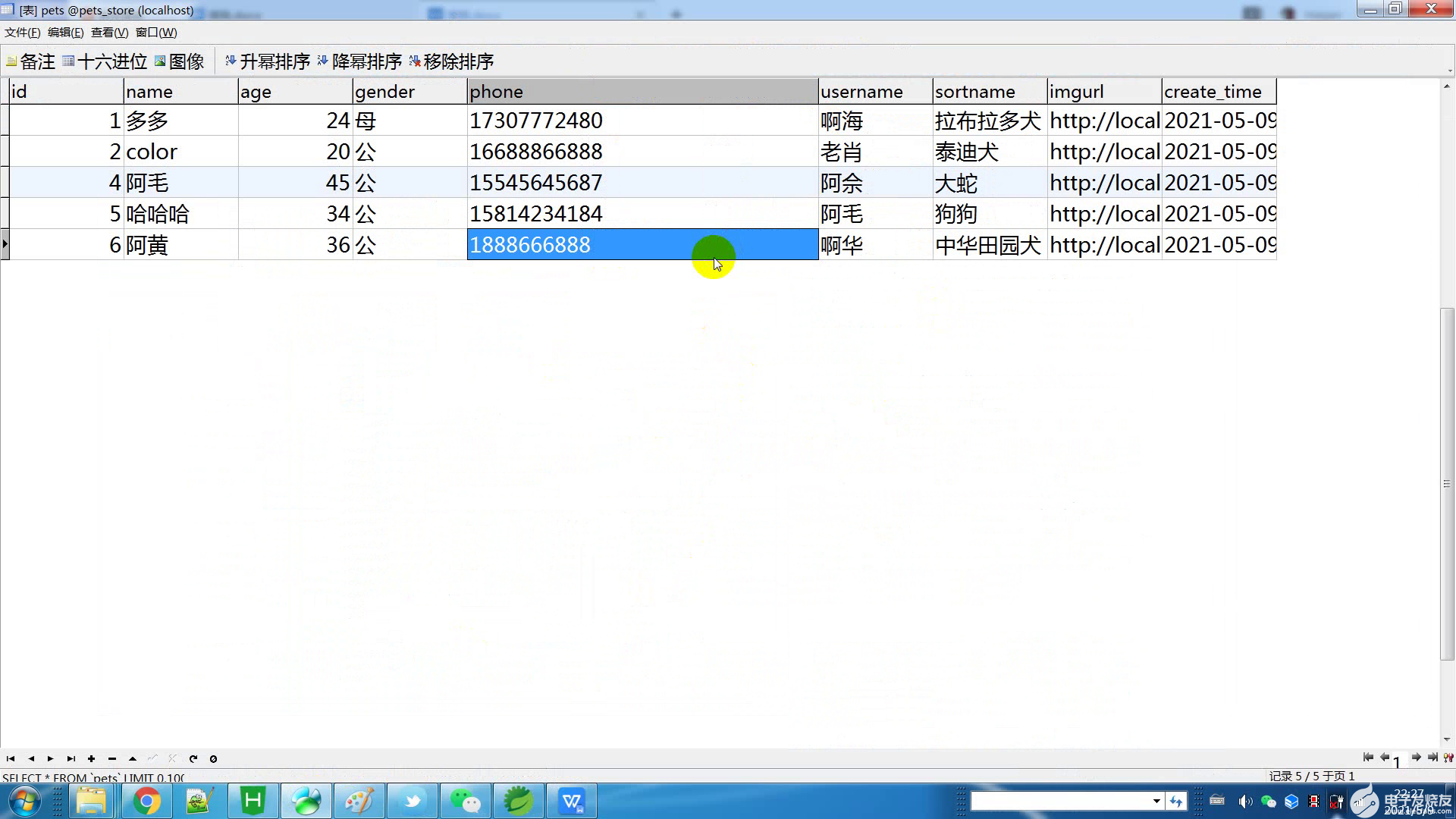This screenshot has width=1456, height=819.
Task: Click remove sort 移除排序 button
Action: [451, 61]
